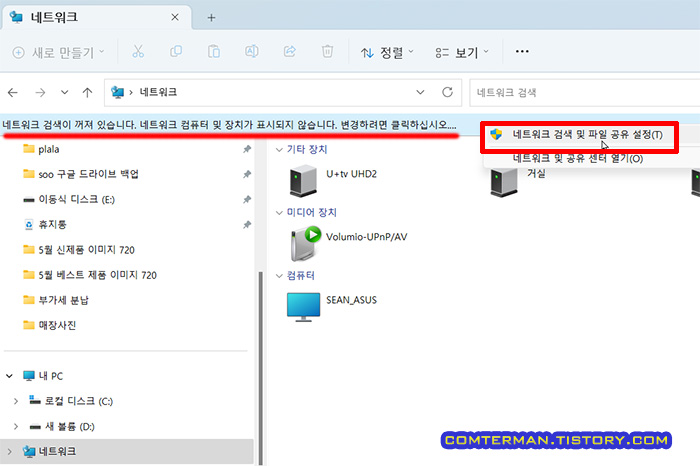Collapse the 내 PC tree node

click(9, 376)
